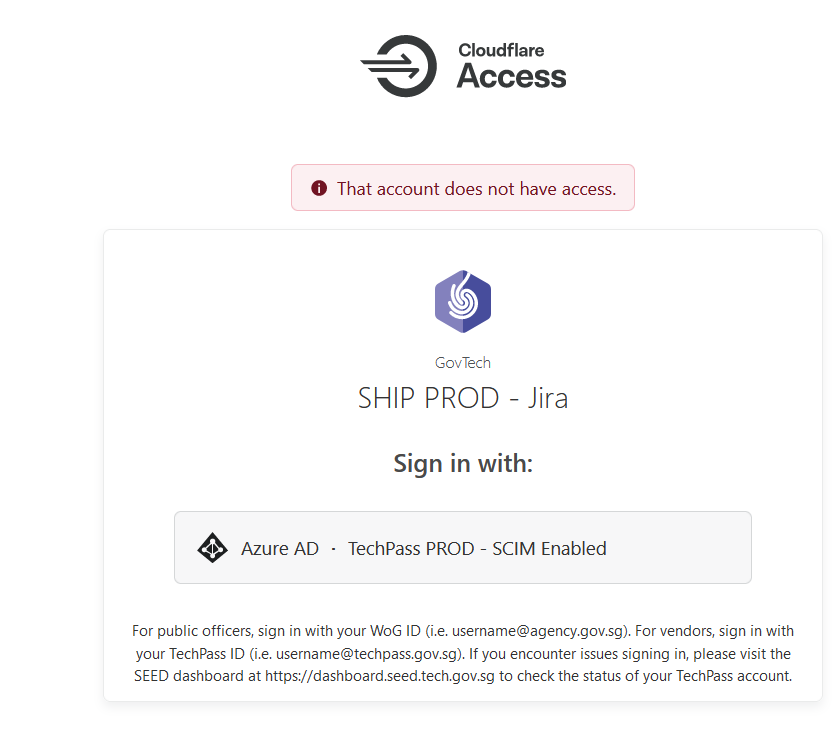The height and width of the screenshot is (743, 836).
Task: Click the "Sign in with:" heading
Action: (x=463, y=463)
